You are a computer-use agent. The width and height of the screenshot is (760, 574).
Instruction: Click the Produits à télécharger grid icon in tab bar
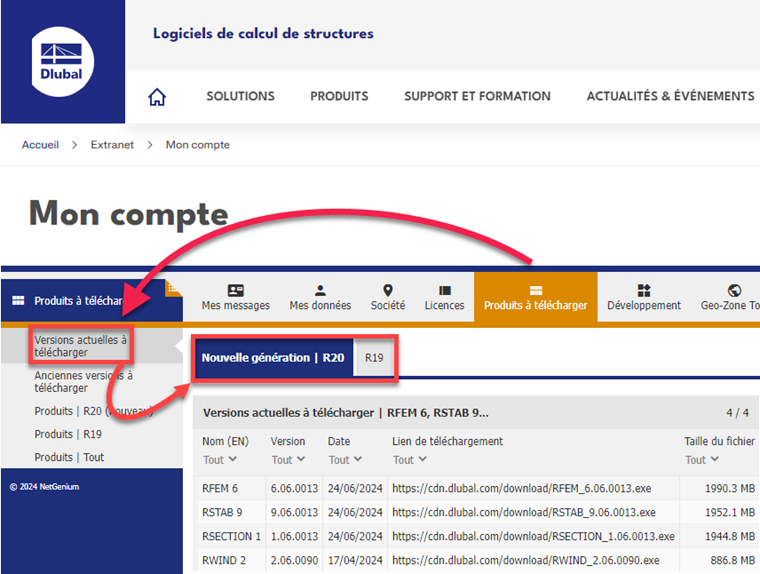536,290
